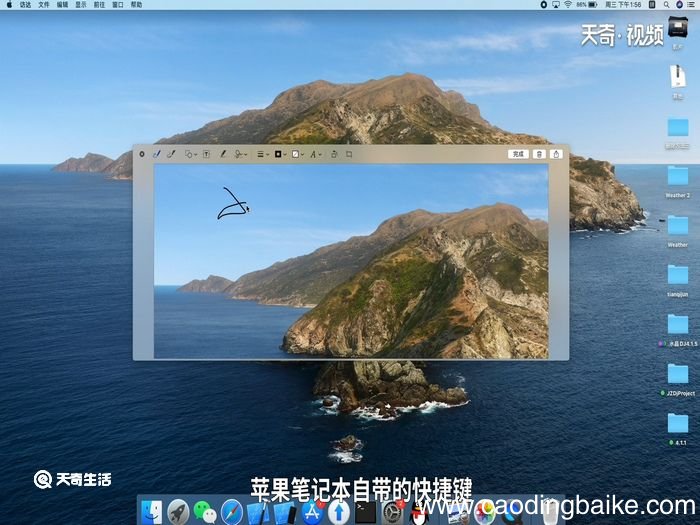
Task: Click the Wi-Fi status icon
Action: 568,4
